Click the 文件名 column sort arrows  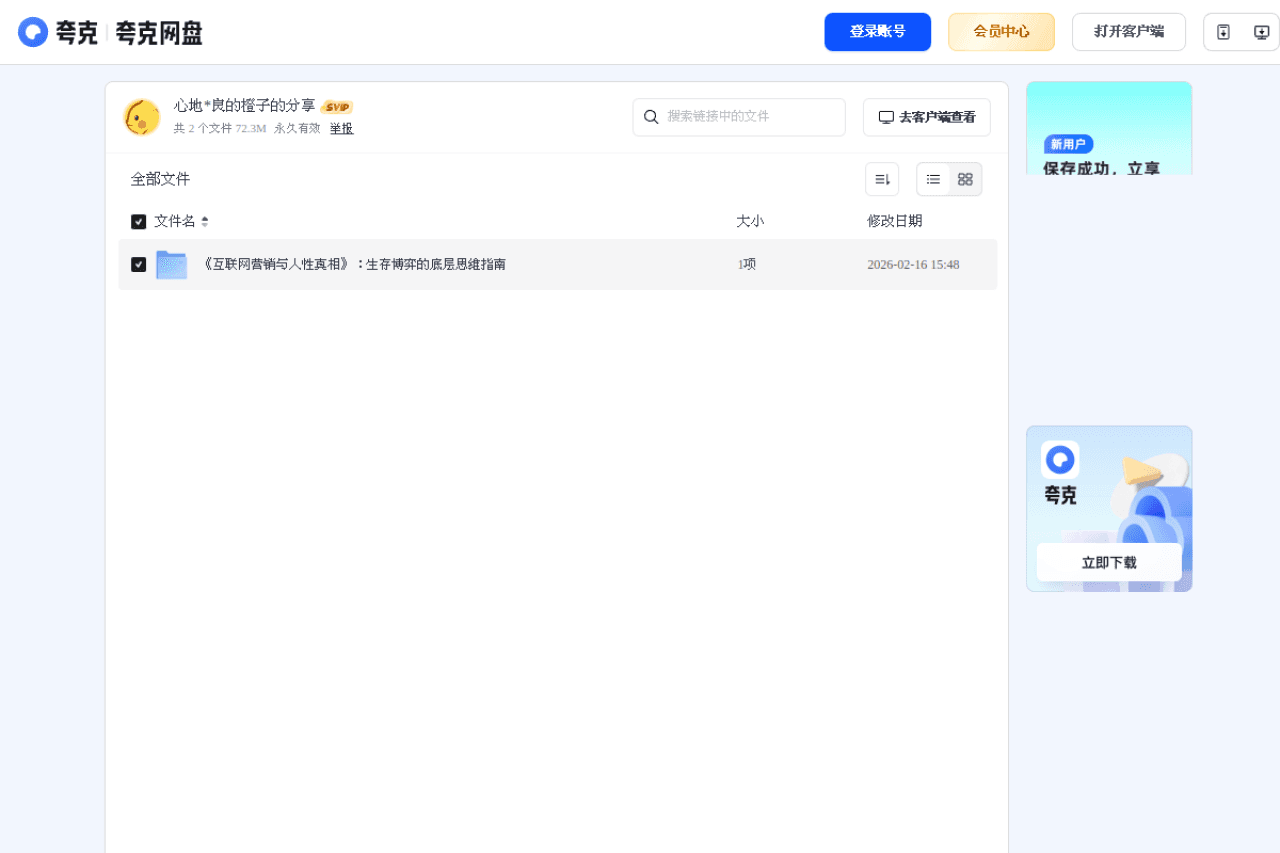[204, 221]
